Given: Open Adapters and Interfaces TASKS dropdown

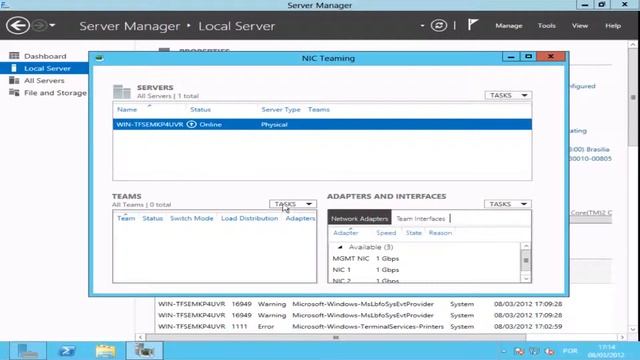Looking at the screenshot, I should (507, 204).
